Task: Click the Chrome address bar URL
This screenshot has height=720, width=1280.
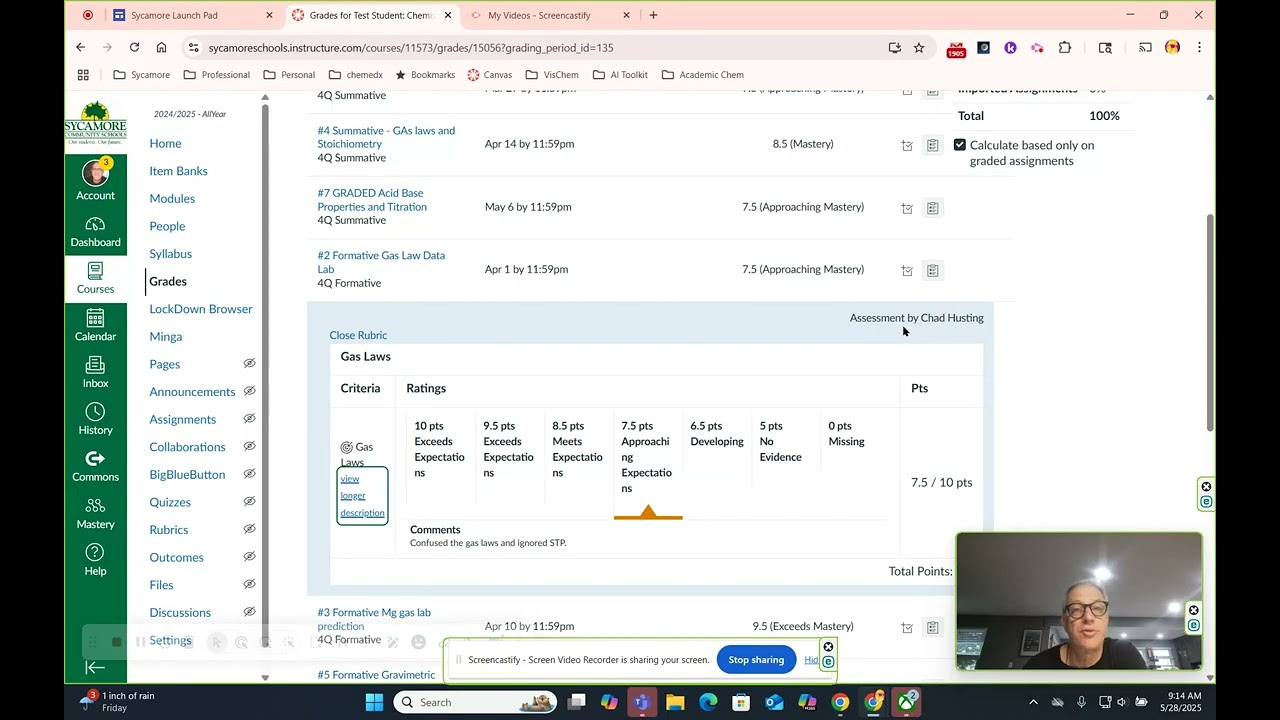Action: click(x=411, y=47)
